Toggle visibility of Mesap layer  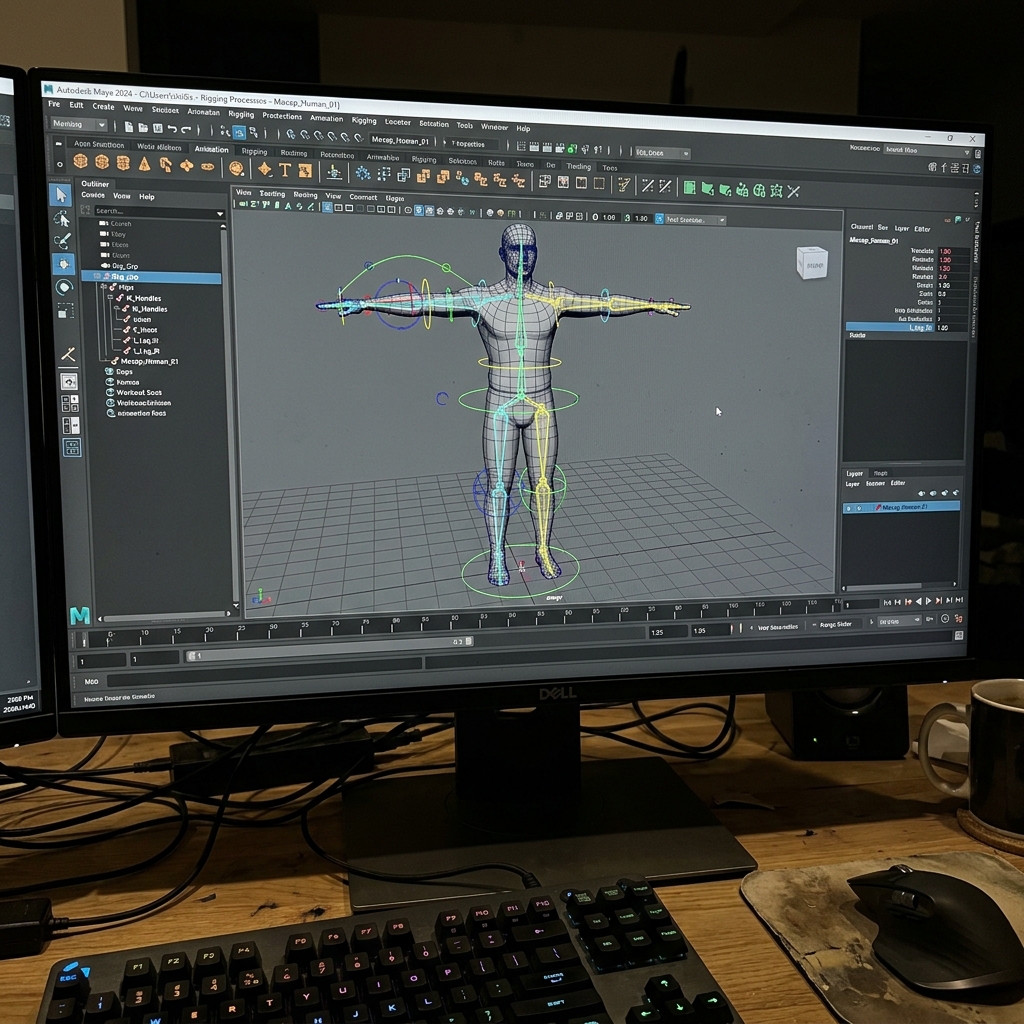tap(848, 507)
